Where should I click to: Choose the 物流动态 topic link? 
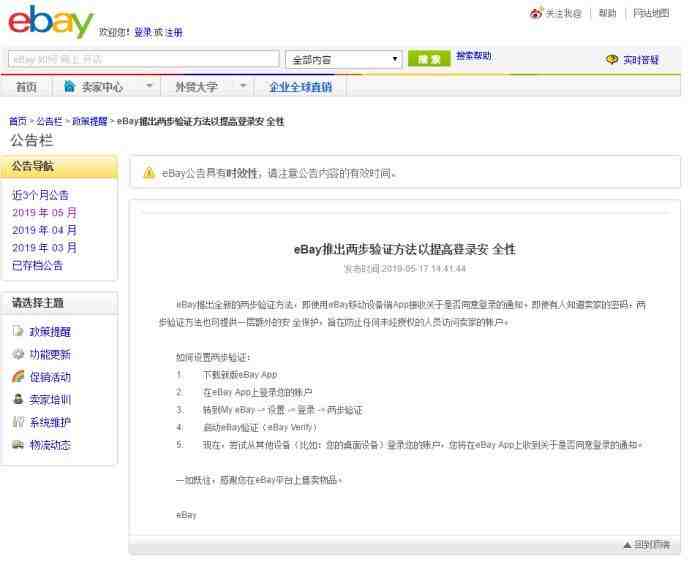(50, 445)
